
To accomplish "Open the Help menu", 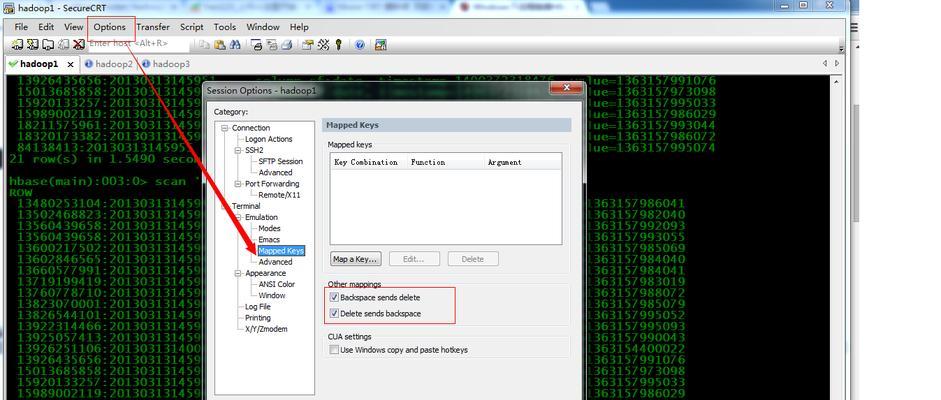I will [299, 27].
